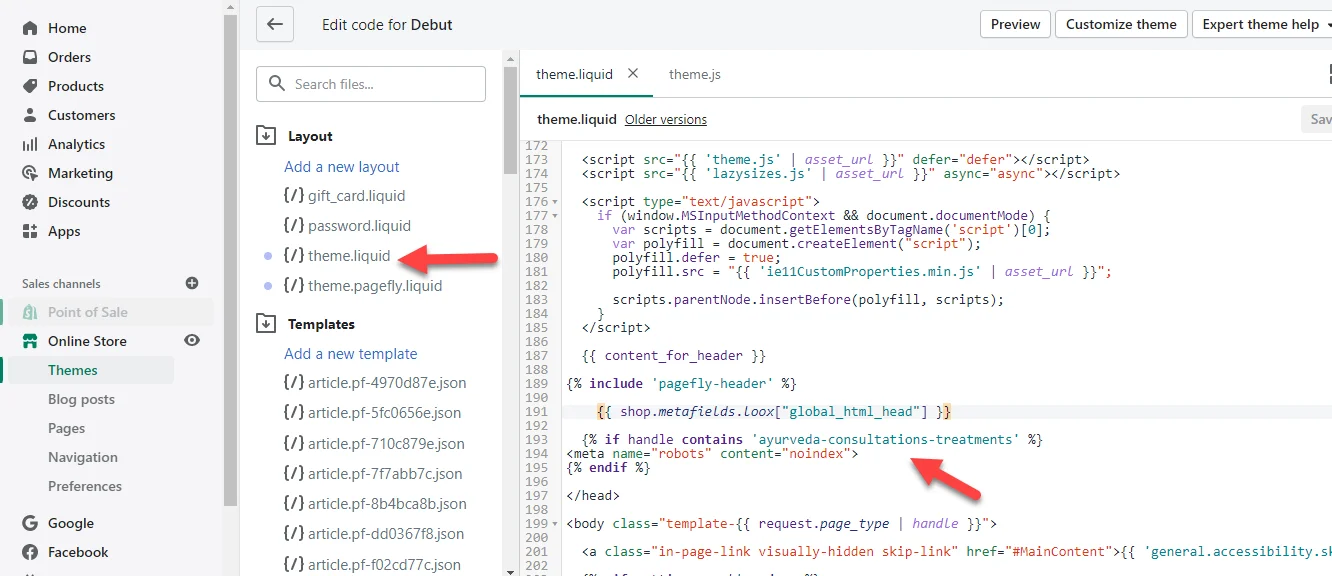
Task: Click line 187 content_for_header code
Action: (674, 355)
